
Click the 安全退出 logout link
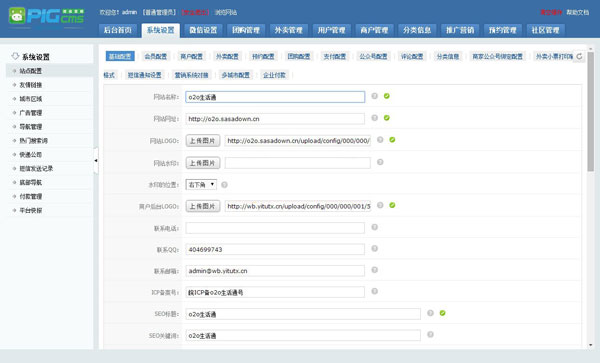[195, 12]
